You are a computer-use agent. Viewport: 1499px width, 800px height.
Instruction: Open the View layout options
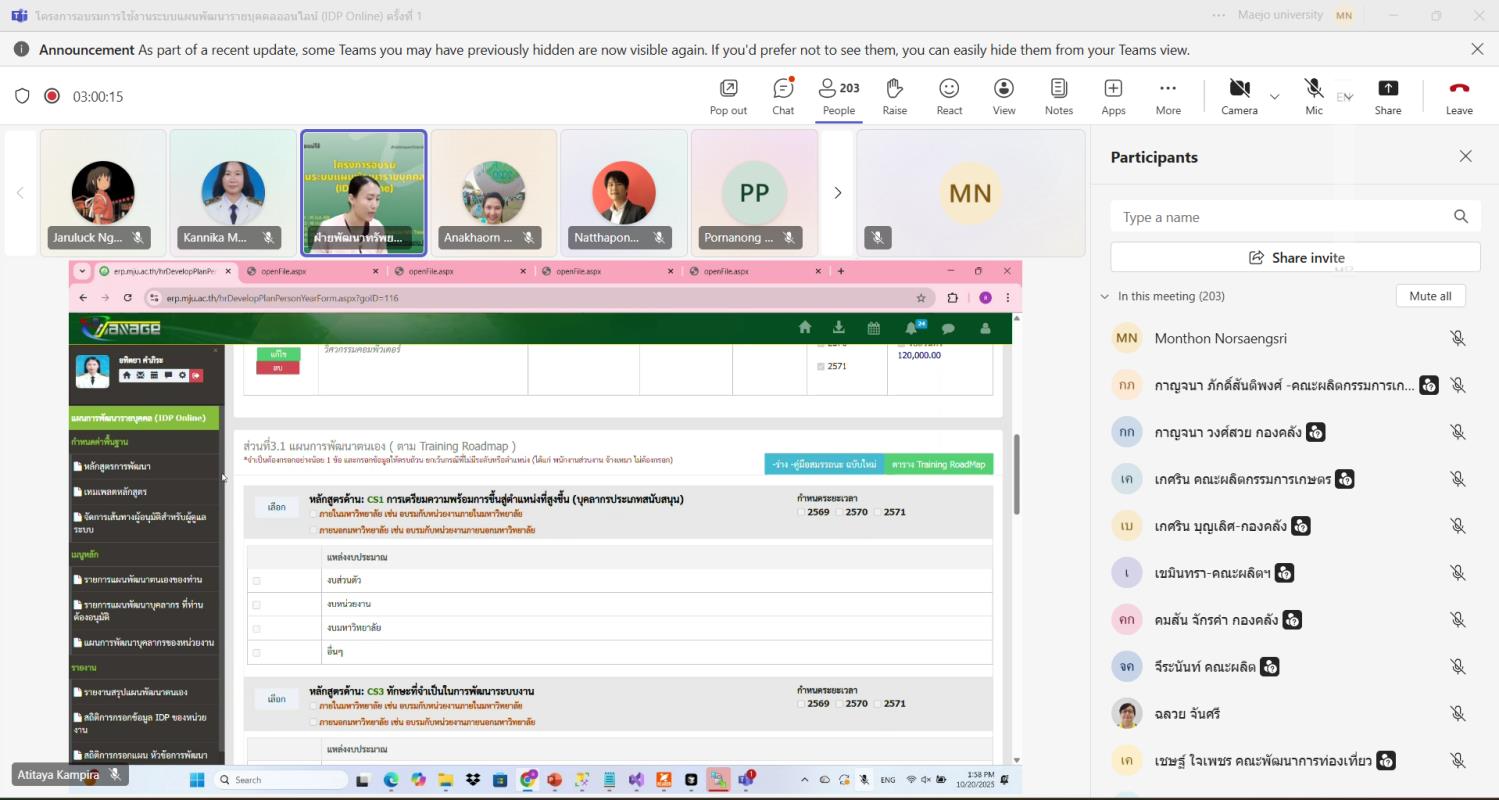tap(1003, 89)
